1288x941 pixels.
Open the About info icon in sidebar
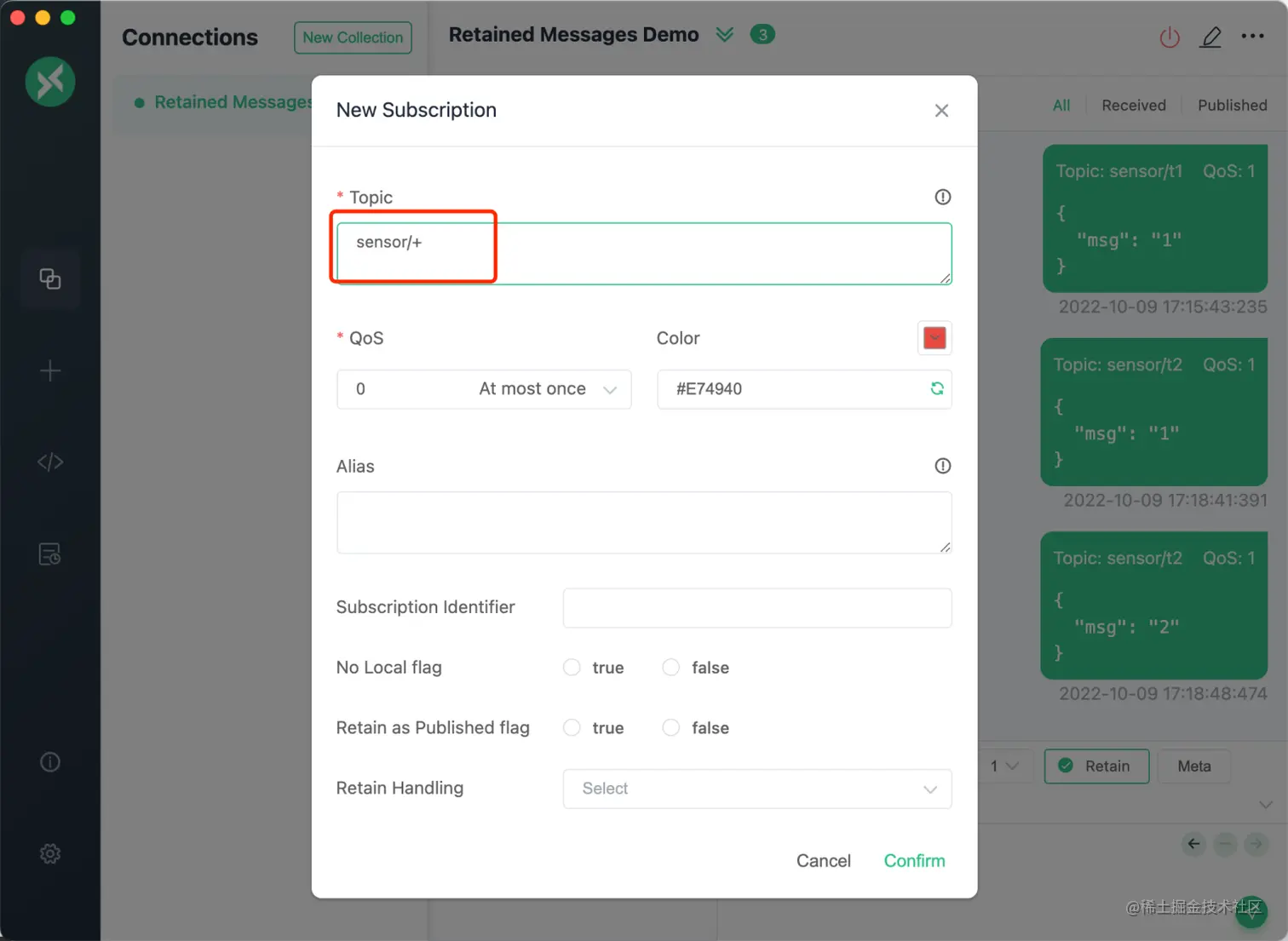pyautogui.click(x=50, y=762)
